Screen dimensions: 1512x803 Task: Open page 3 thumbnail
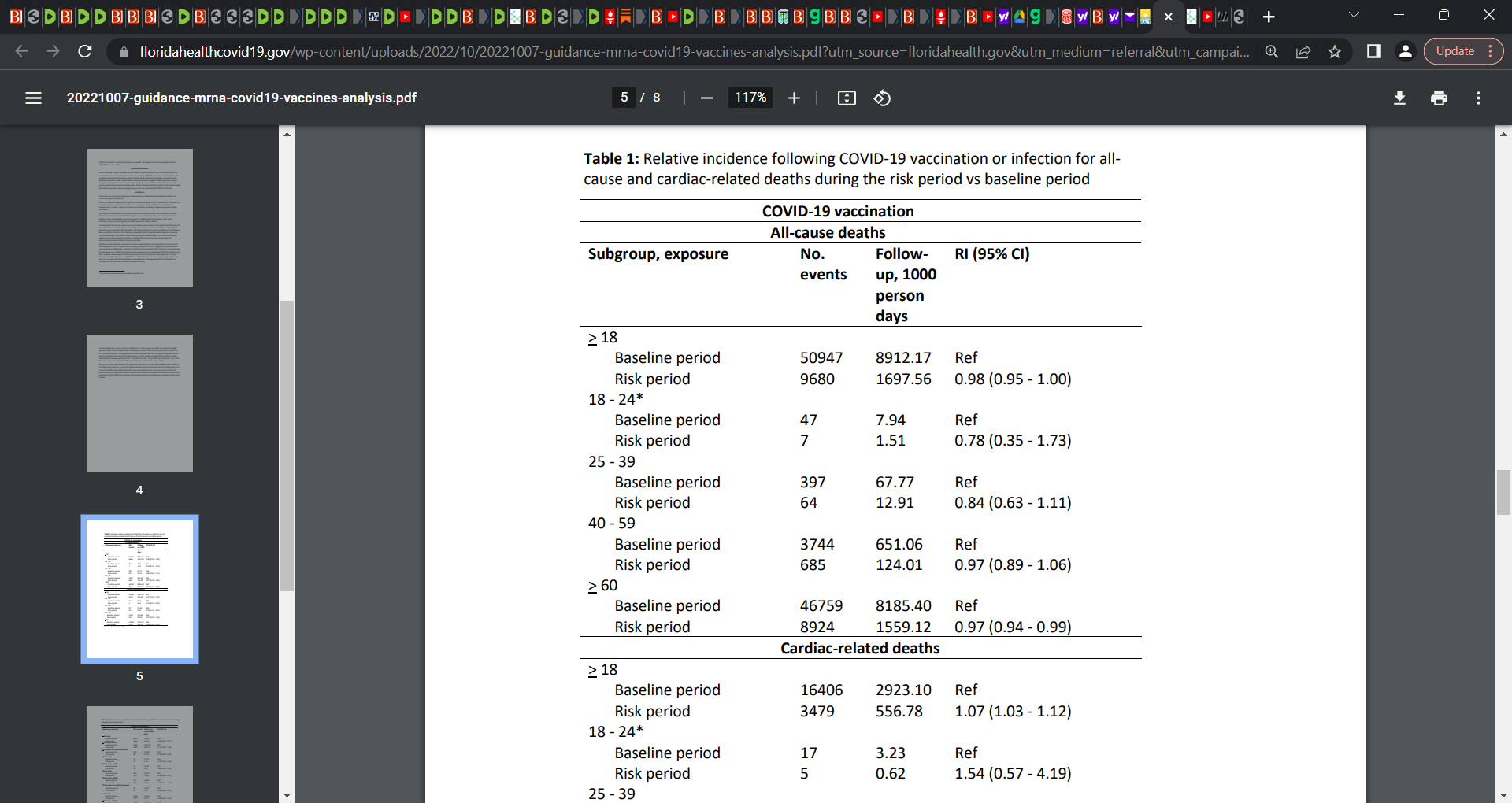[139, 217]
